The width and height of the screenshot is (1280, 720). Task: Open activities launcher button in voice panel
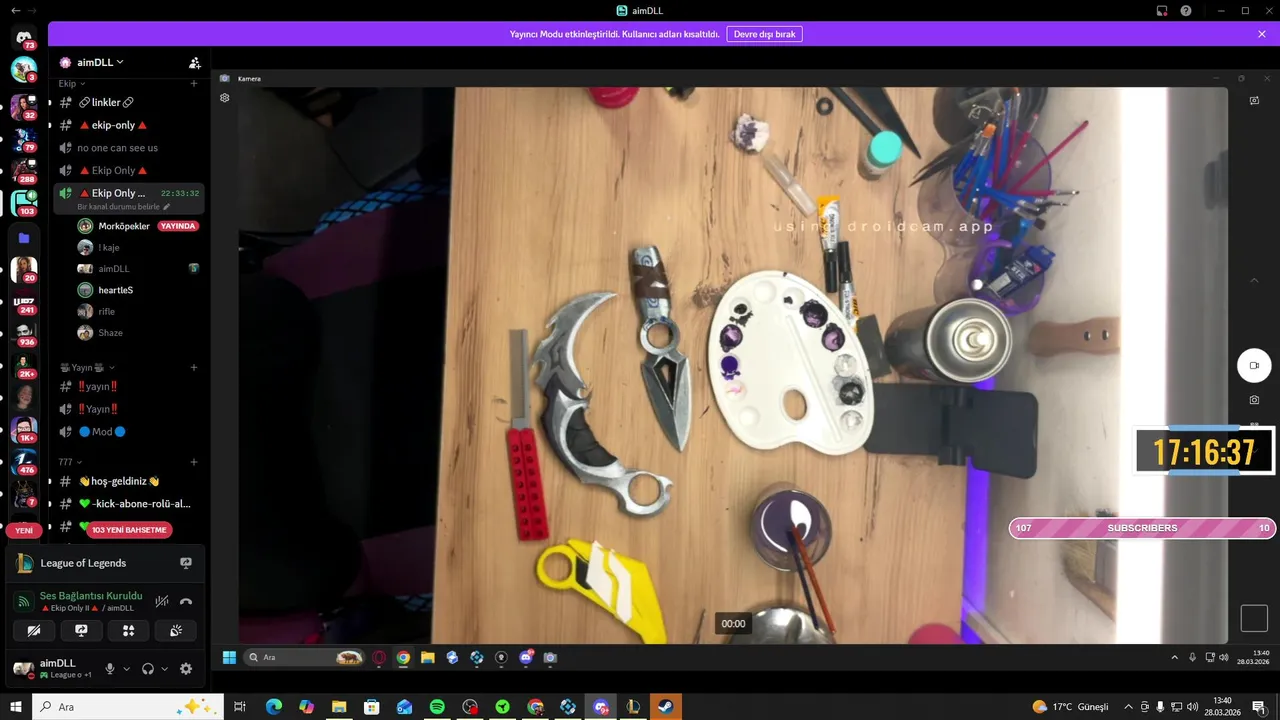(x=128, y=631)
